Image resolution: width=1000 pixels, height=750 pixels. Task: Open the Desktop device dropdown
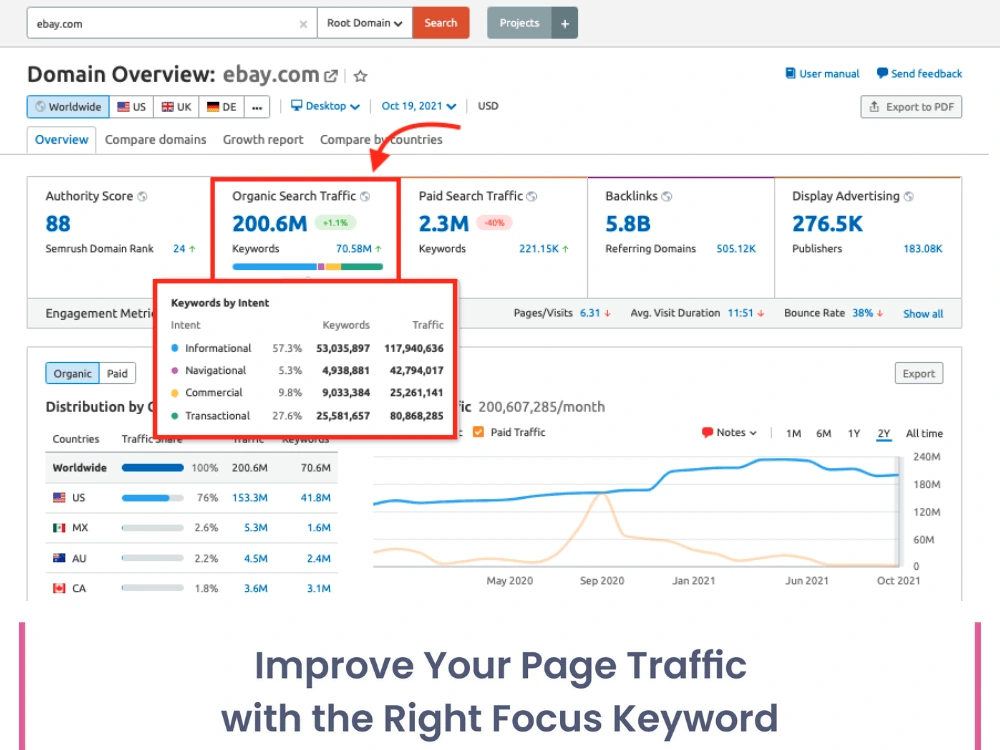point(325,106)
